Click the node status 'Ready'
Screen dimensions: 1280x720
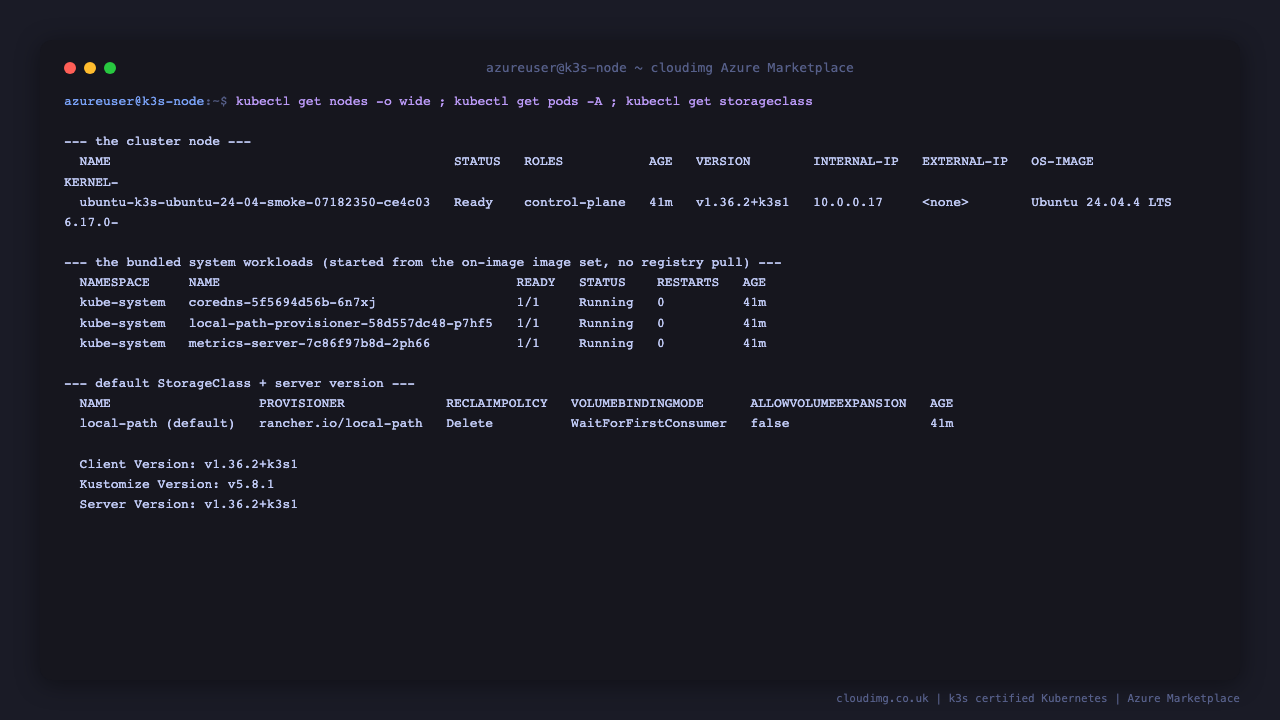point(473,202)
